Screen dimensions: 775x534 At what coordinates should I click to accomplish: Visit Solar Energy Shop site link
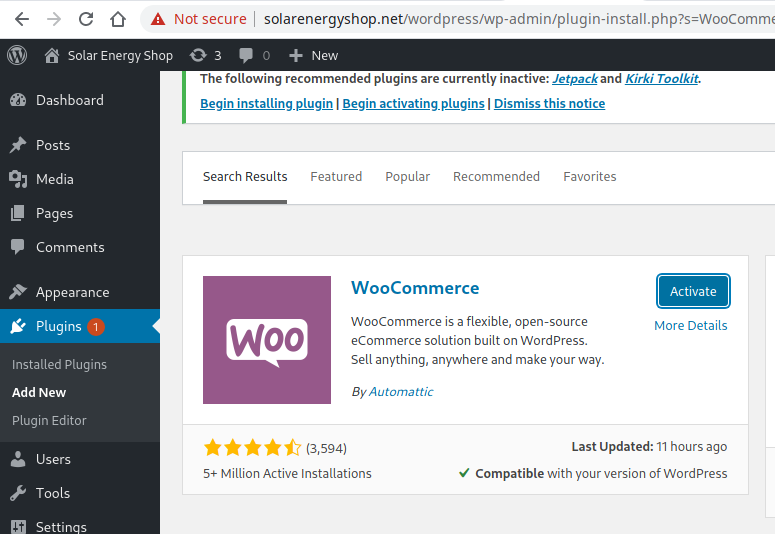click(109, 55)
